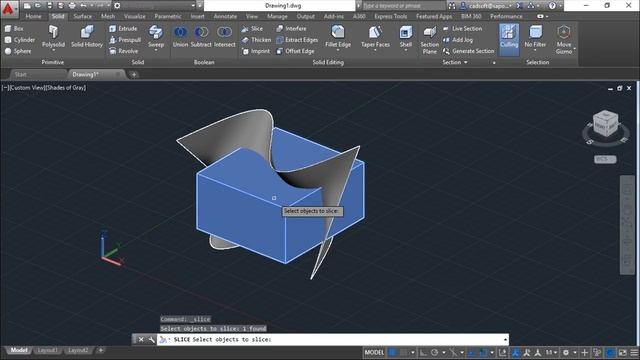Click the Add Jog tool
640x360 pixels.
[x=458, y=40]
